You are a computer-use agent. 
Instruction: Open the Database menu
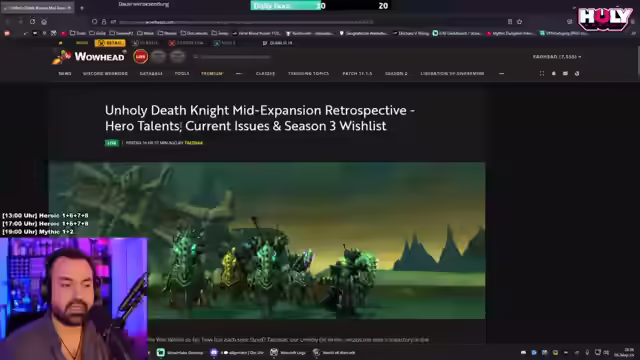(x=151, y=73)
